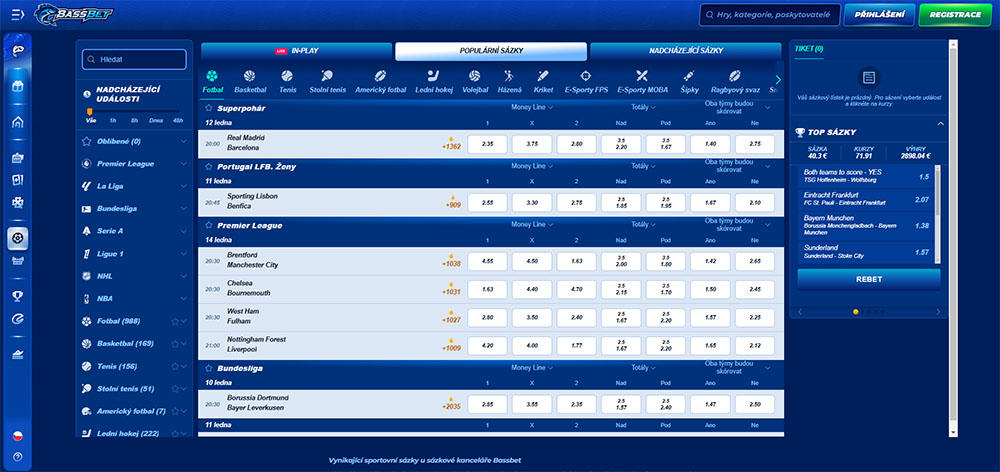Viewport: 1000px width, 472px height.
Task: Favorite the Superpohár league star
Action: pos(209,108)
